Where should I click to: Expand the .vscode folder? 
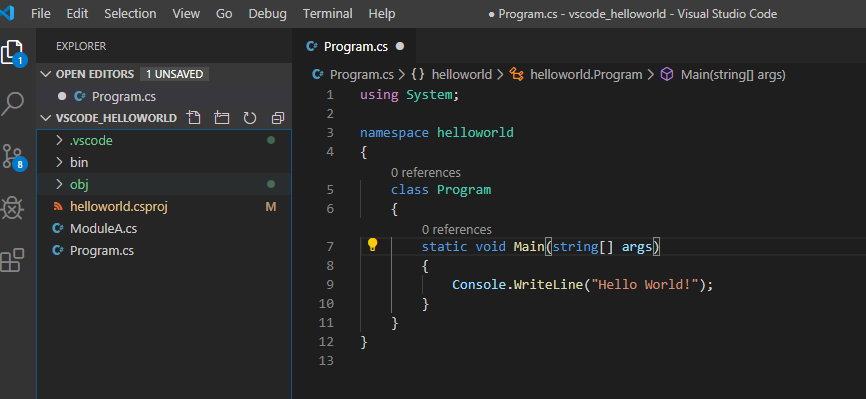[163, 140]
